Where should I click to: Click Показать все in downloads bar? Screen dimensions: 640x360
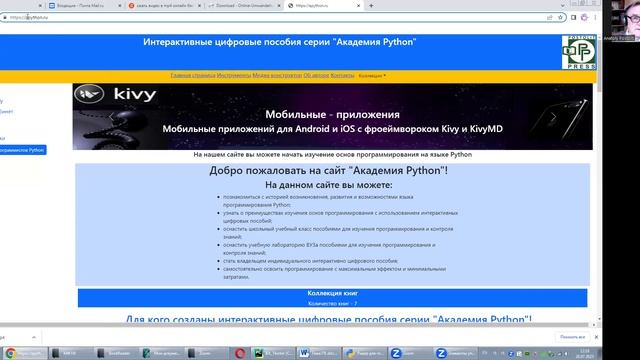(572, 337)
